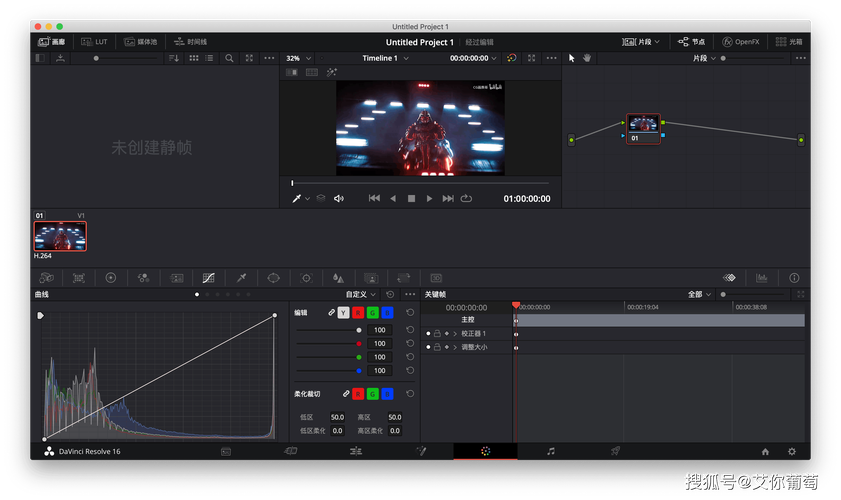Open the Timeline 1 dropdown

point(385,58)
